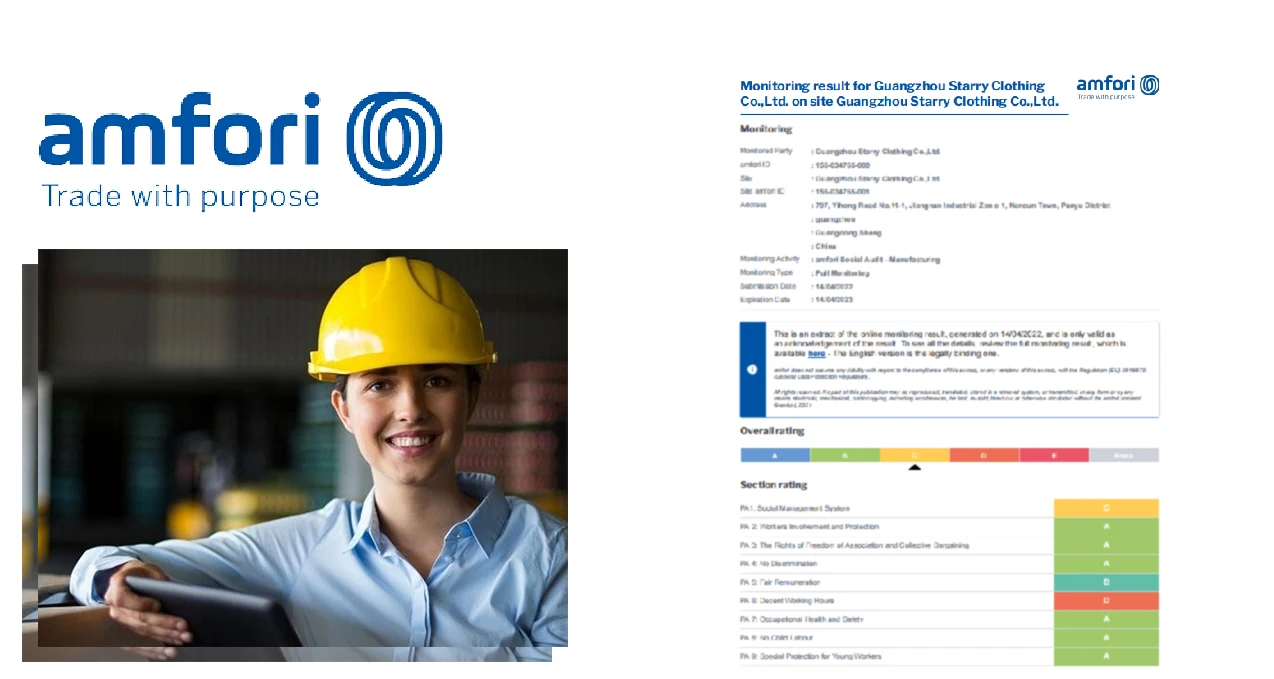1274x679 pixels.
Task: Click the green A rating cell for PA 9
Action: [1106, 656]
